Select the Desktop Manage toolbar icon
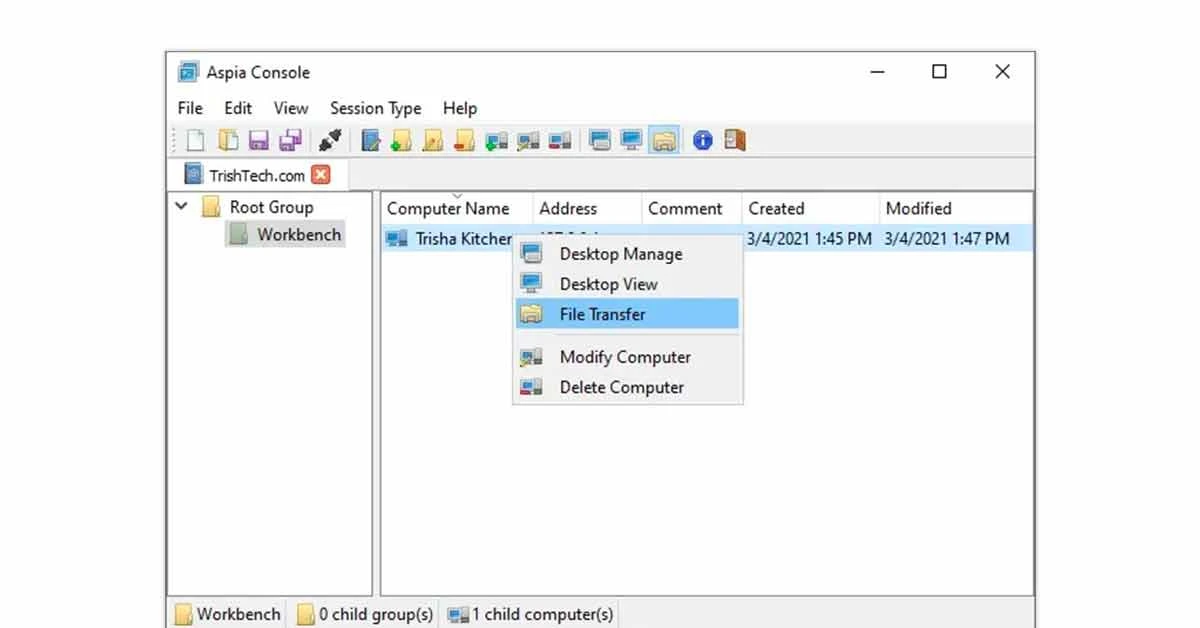The image size is (1200, 628). [600, 140]
